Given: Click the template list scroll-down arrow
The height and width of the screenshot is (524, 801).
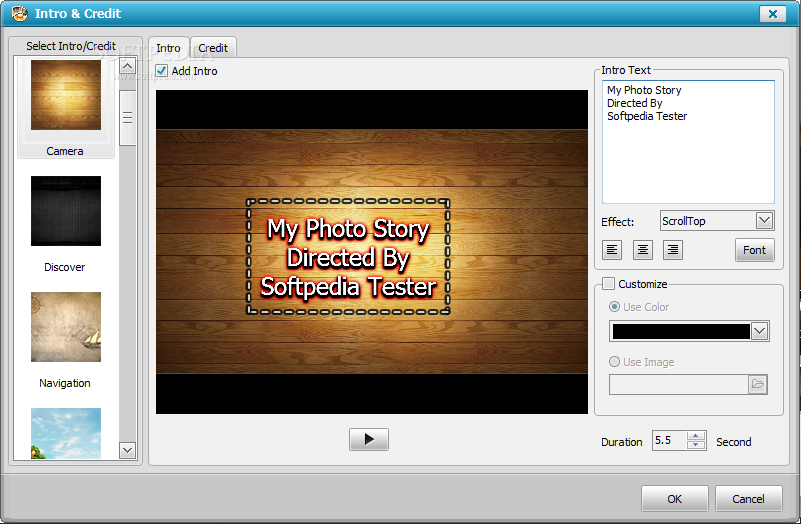Looking at the screenshot, I should pos(127,450).
